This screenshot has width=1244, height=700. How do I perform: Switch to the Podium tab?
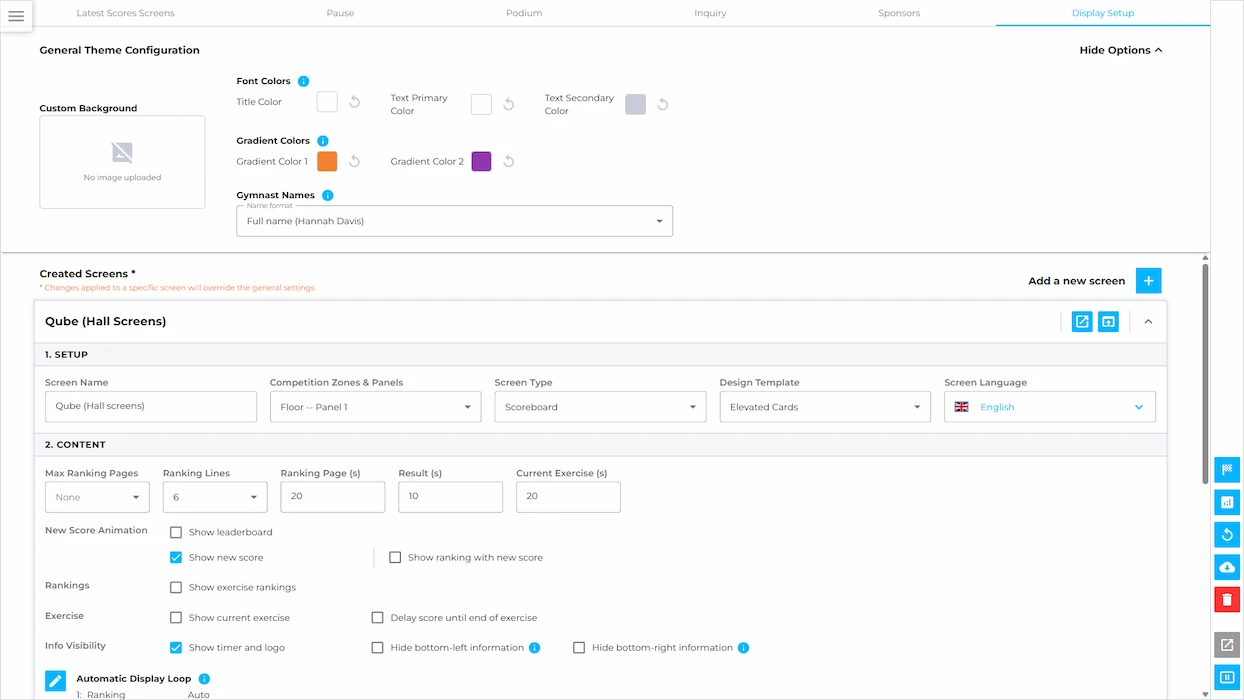tap(524, 13)
